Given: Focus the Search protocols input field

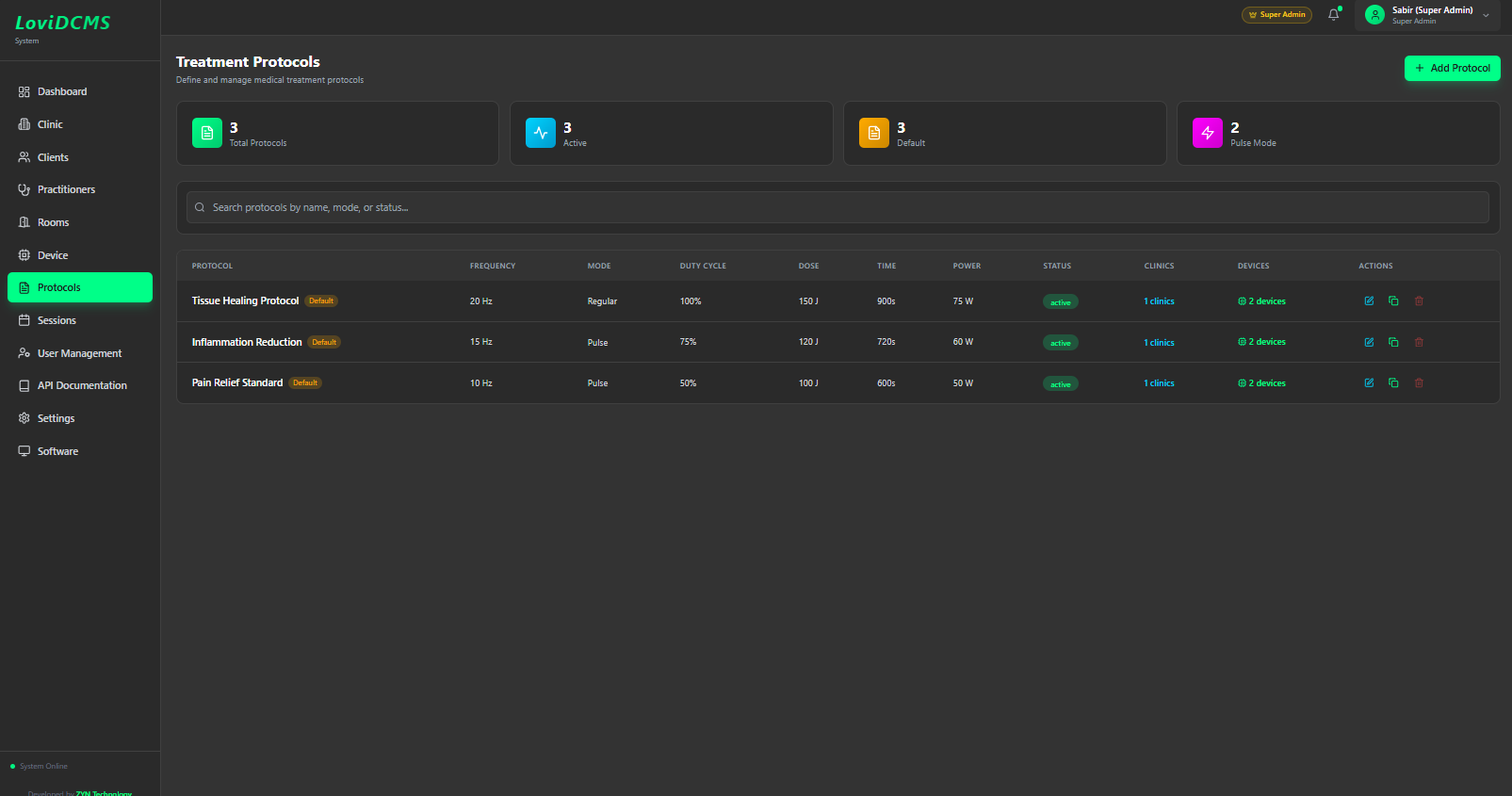Looking at the screenshot, I should click(837, 208).
